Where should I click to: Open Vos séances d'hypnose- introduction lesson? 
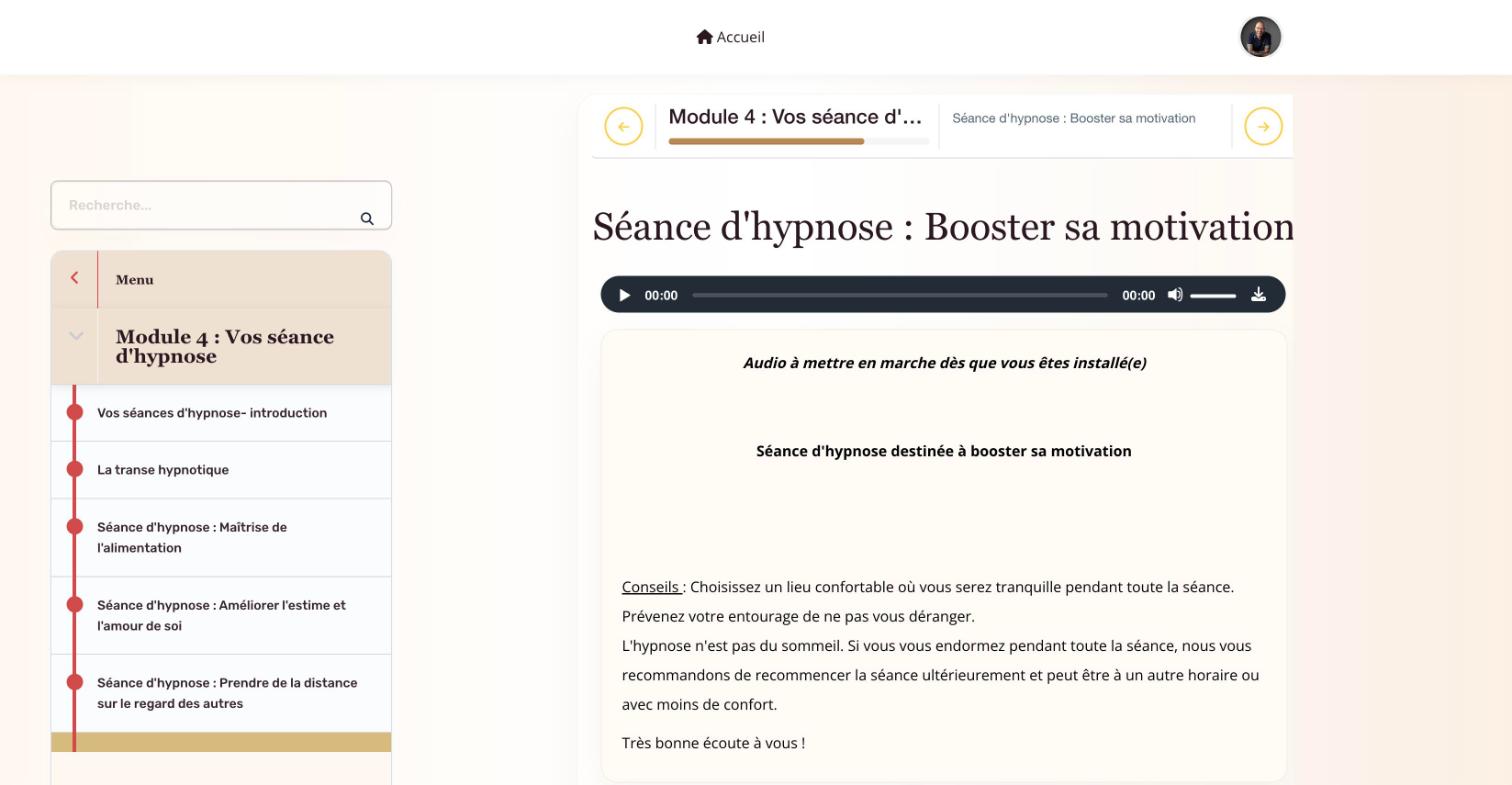tap(221, 413)
